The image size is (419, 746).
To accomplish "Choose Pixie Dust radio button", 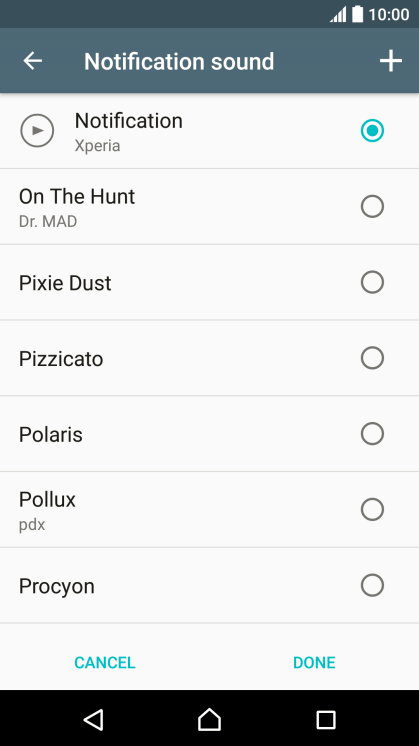I will point(372,282).
